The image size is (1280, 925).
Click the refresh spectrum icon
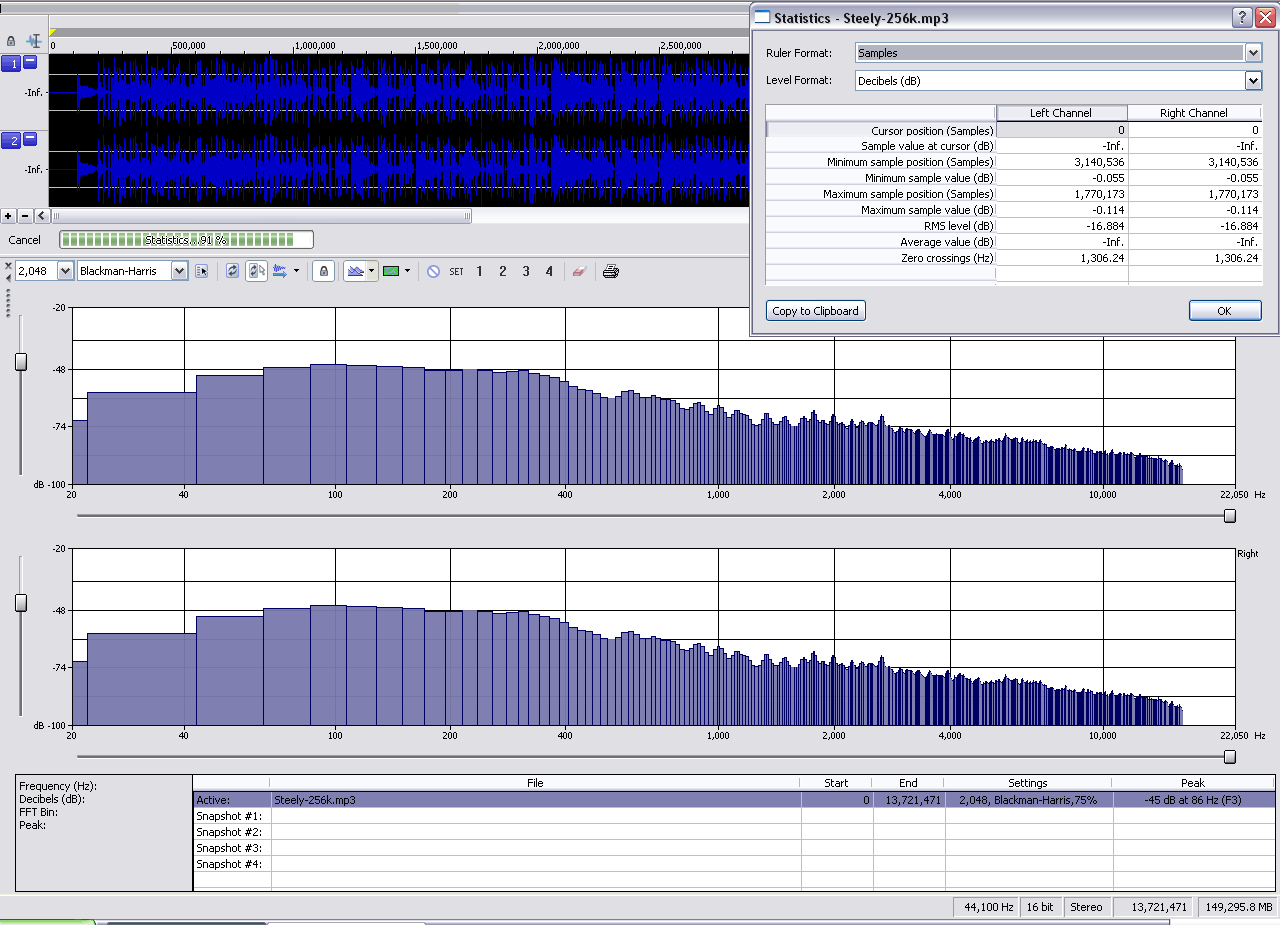pos(232,271)
